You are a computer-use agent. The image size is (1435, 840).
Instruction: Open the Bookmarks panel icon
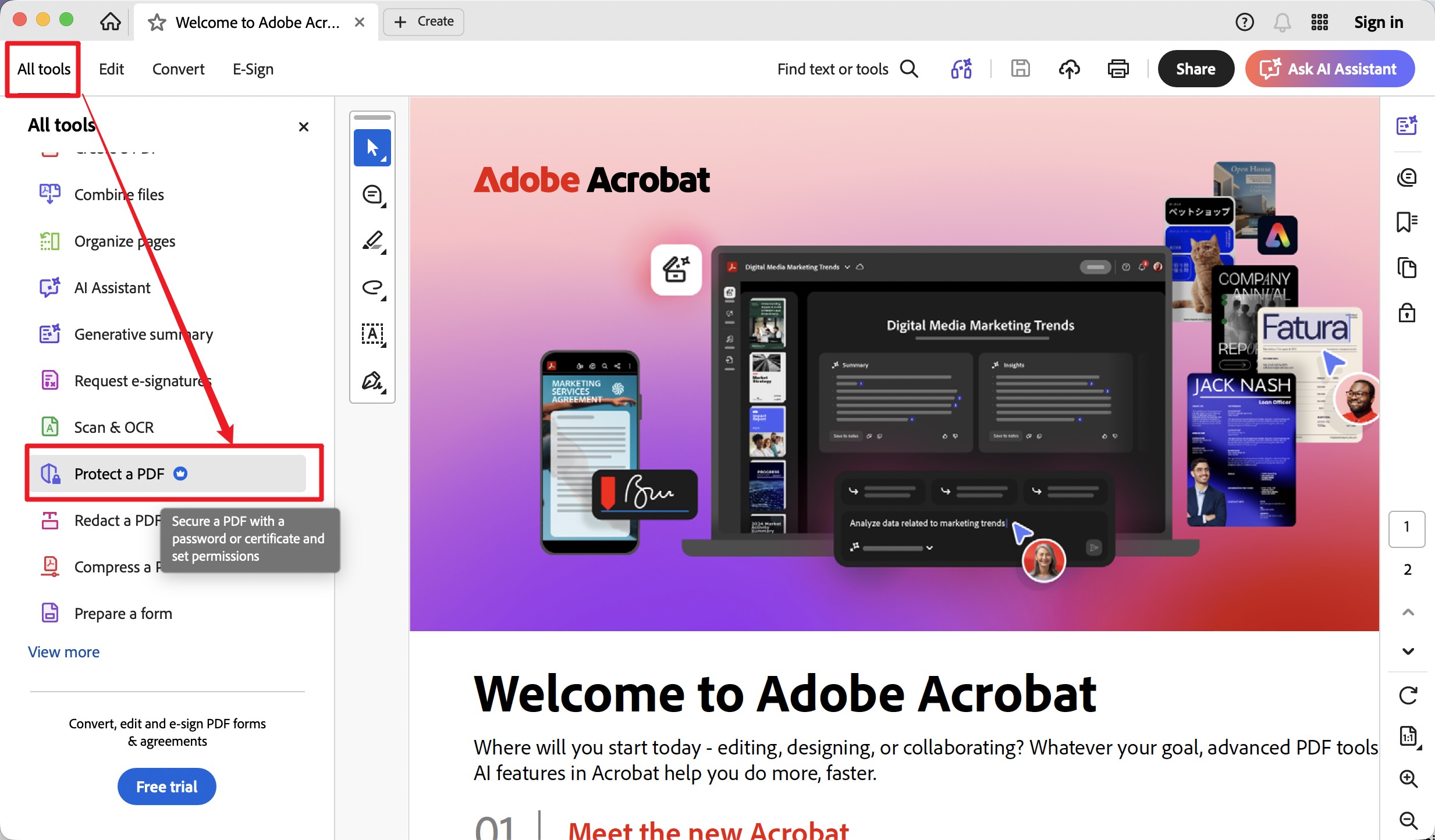(1406, 222)
